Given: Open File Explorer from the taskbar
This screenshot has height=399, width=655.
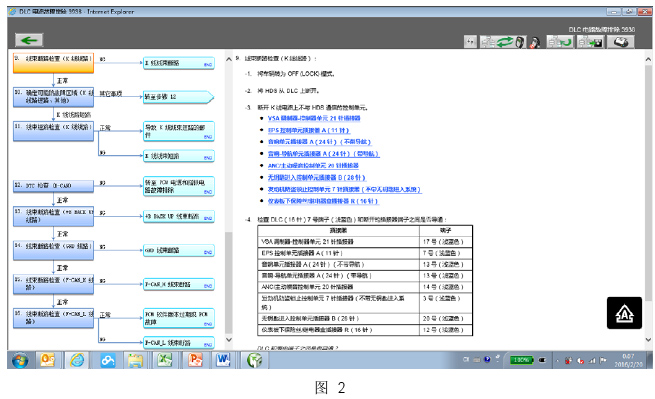Looking at the screenshot, I should pos(135,360).
